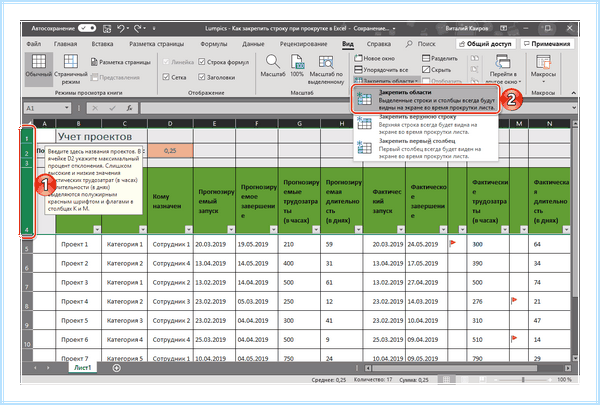This screenshot has height=405, width=600.
Task: Redo last action
Action: click(x=138, y=28)
